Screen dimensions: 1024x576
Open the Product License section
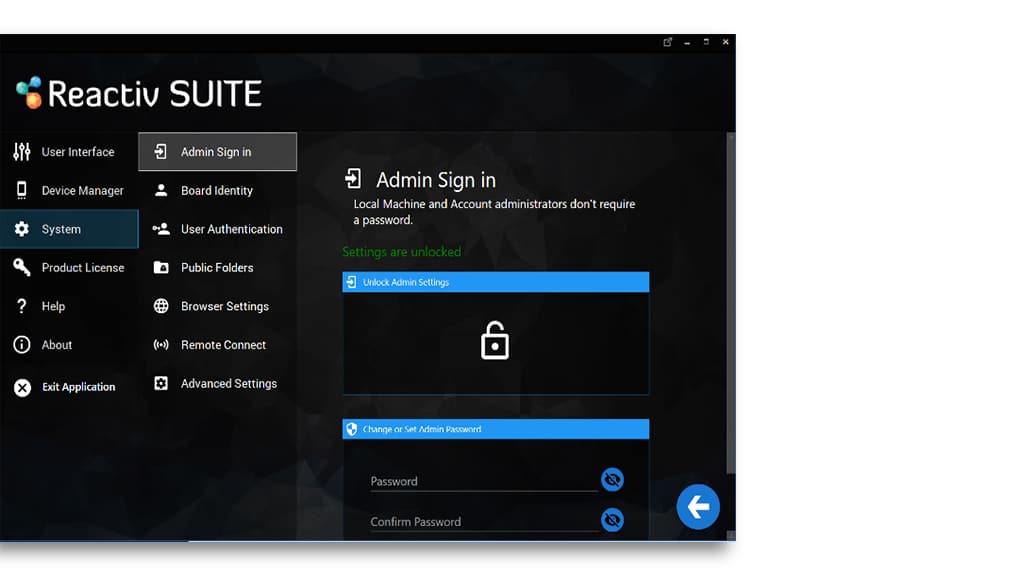coord(69,267)
